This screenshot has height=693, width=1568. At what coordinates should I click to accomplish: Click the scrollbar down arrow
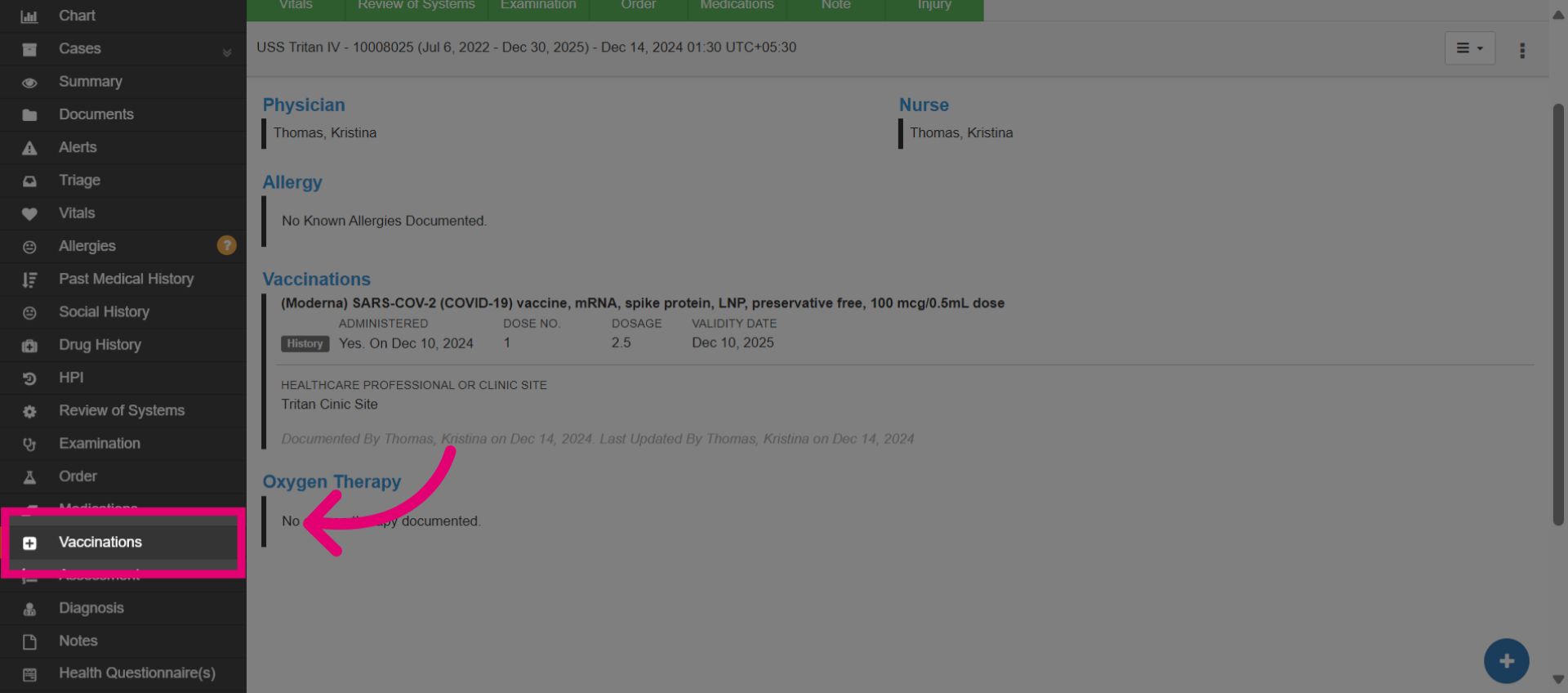[x=1558, y=680]
